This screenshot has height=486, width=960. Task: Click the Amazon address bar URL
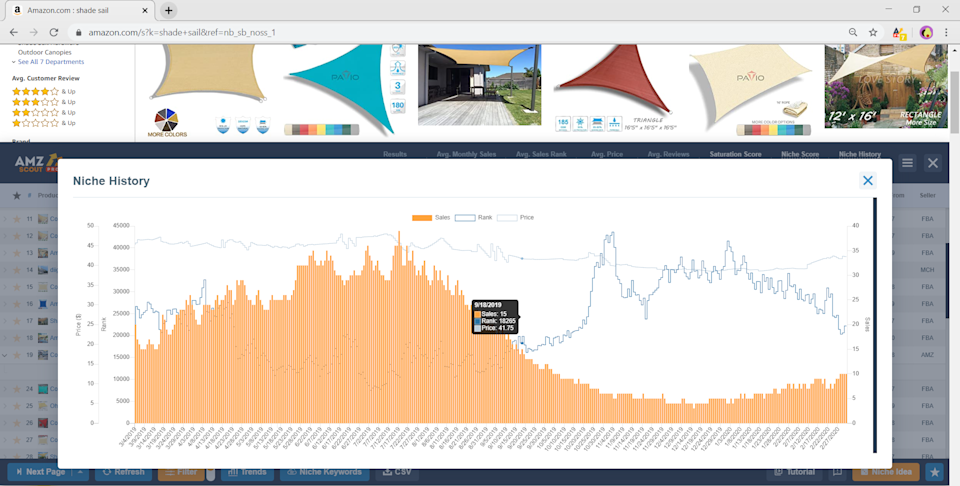click(182, 32)
